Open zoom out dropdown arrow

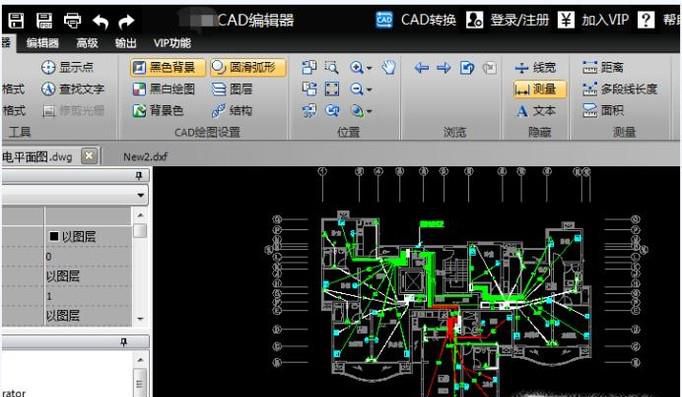click(x=369, y=90)
